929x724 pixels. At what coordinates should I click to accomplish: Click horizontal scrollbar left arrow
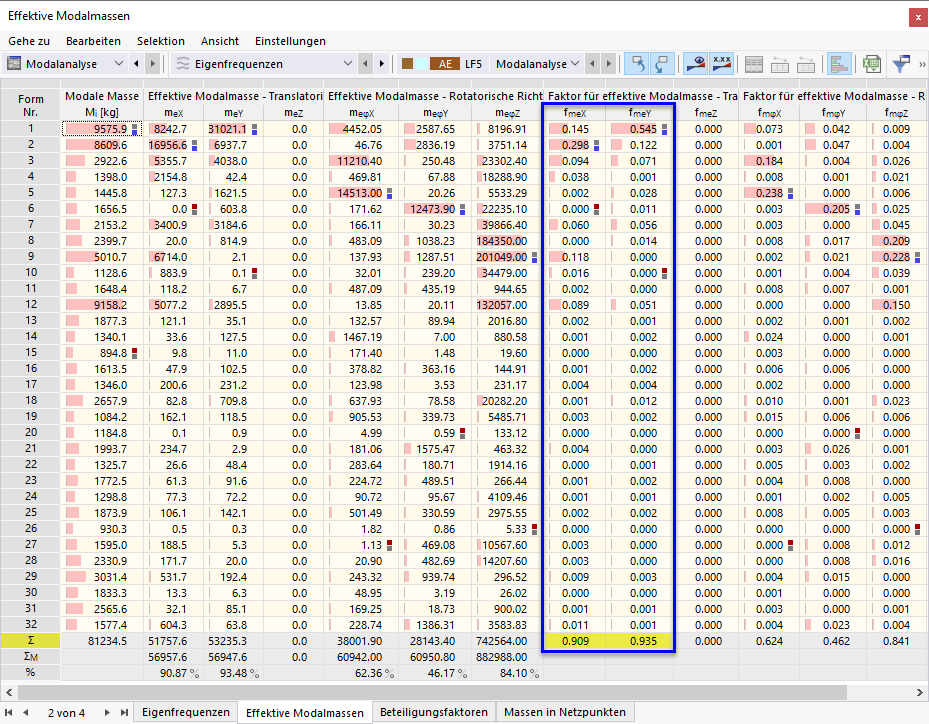pyautogui.click(x=8, y=692)
